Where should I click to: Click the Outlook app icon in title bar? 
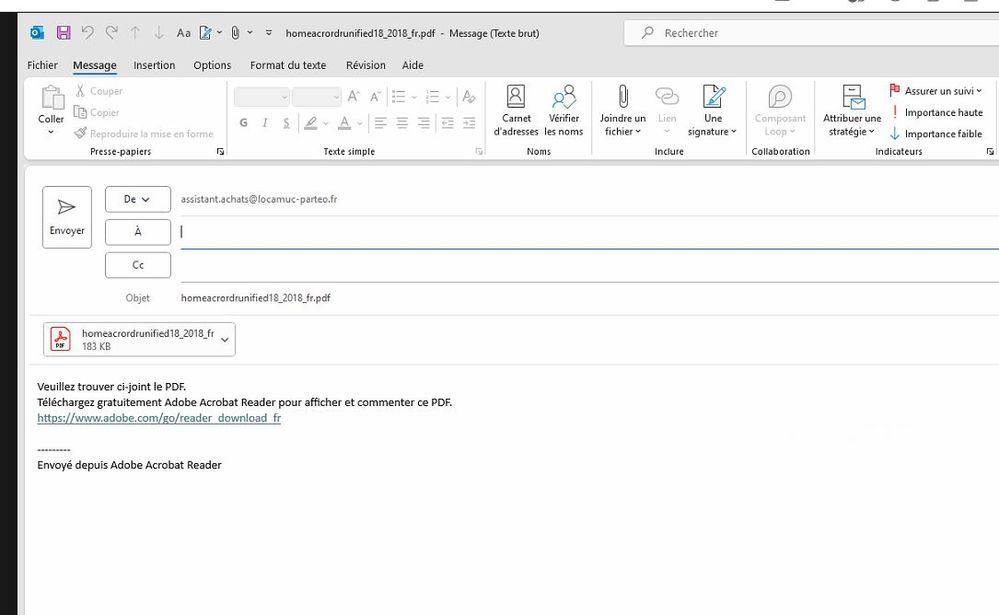[37, 33]
